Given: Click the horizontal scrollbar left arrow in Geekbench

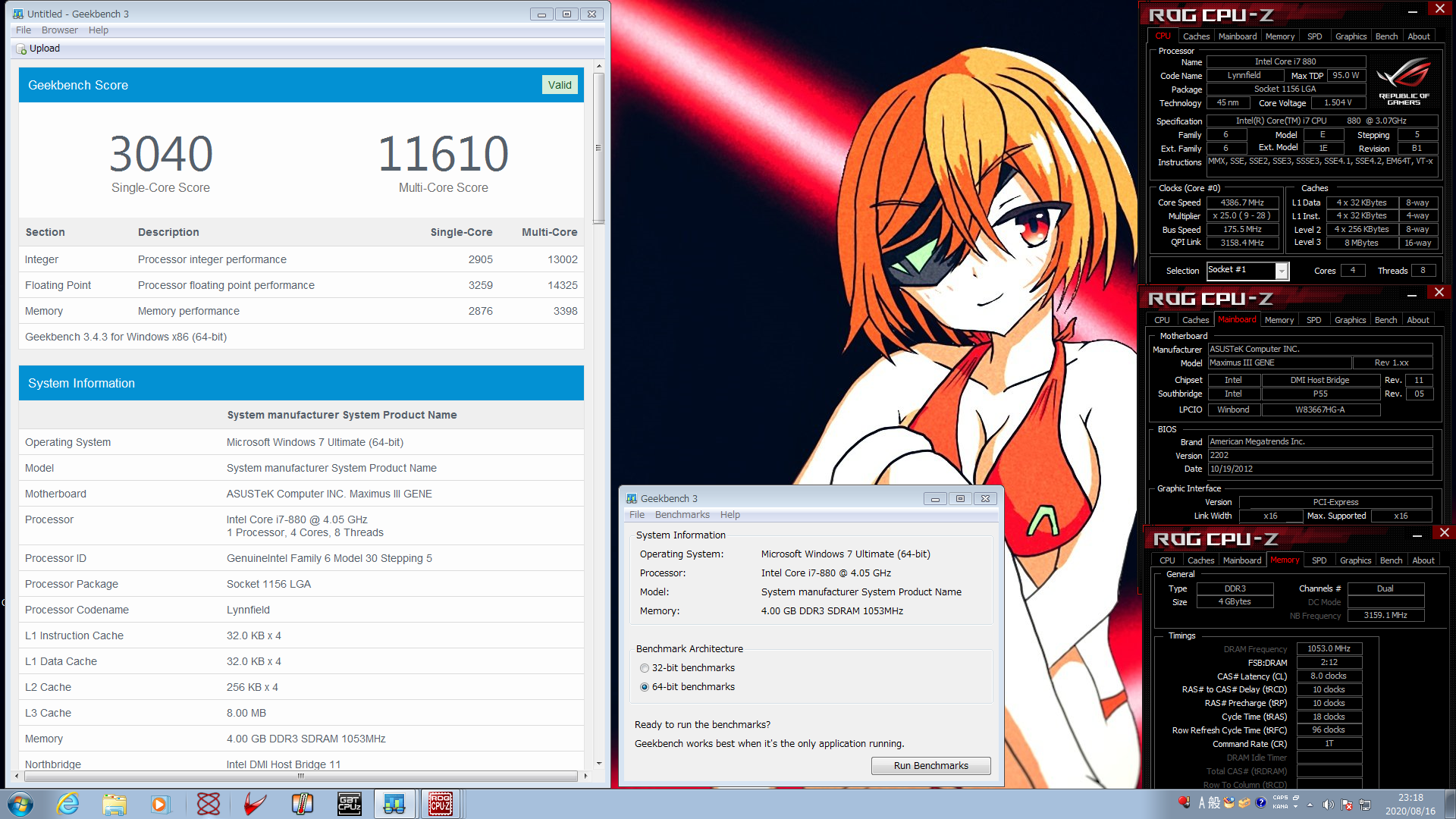Looking at the screenshot, I should [x=17, y=776].
